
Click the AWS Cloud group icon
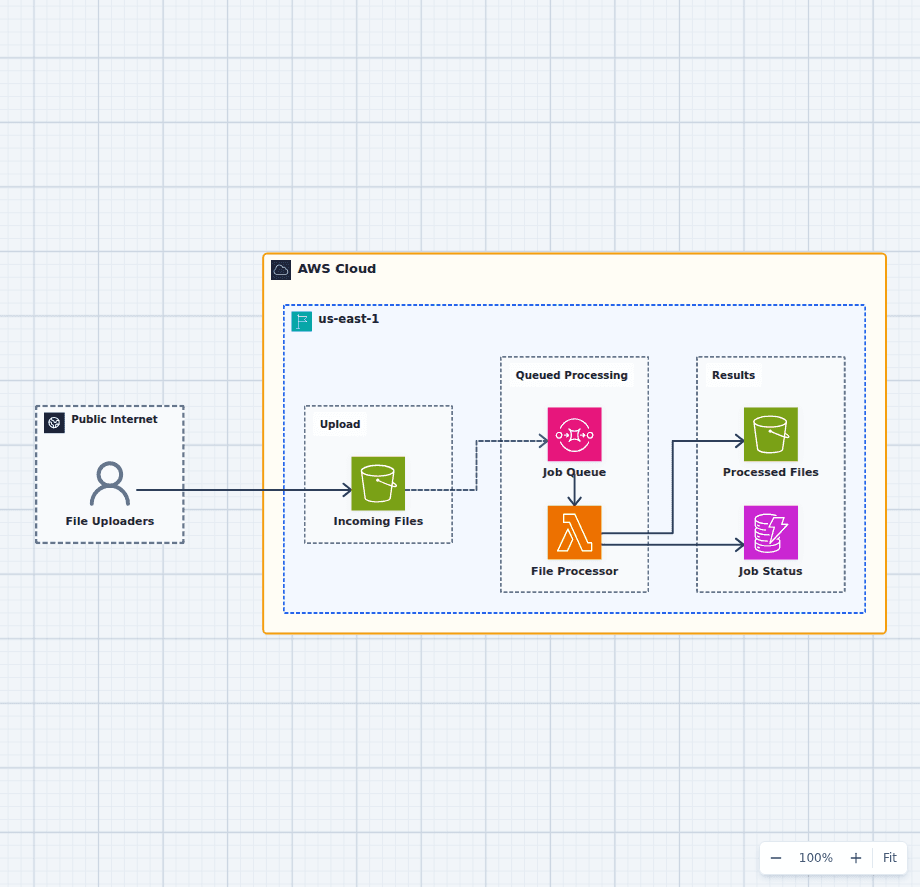281,270
